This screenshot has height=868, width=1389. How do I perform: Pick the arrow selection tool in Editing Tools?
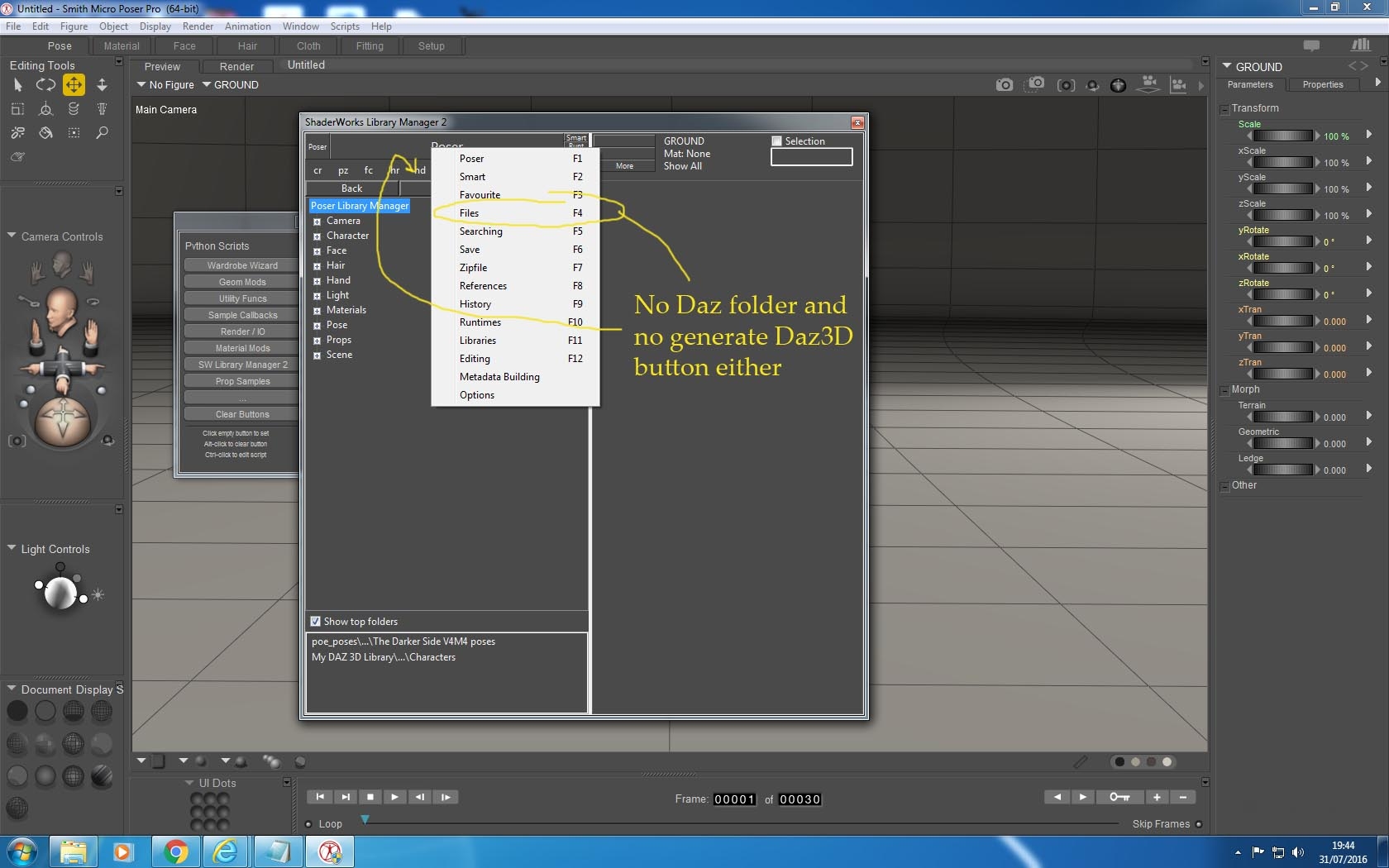pos(17,84)
